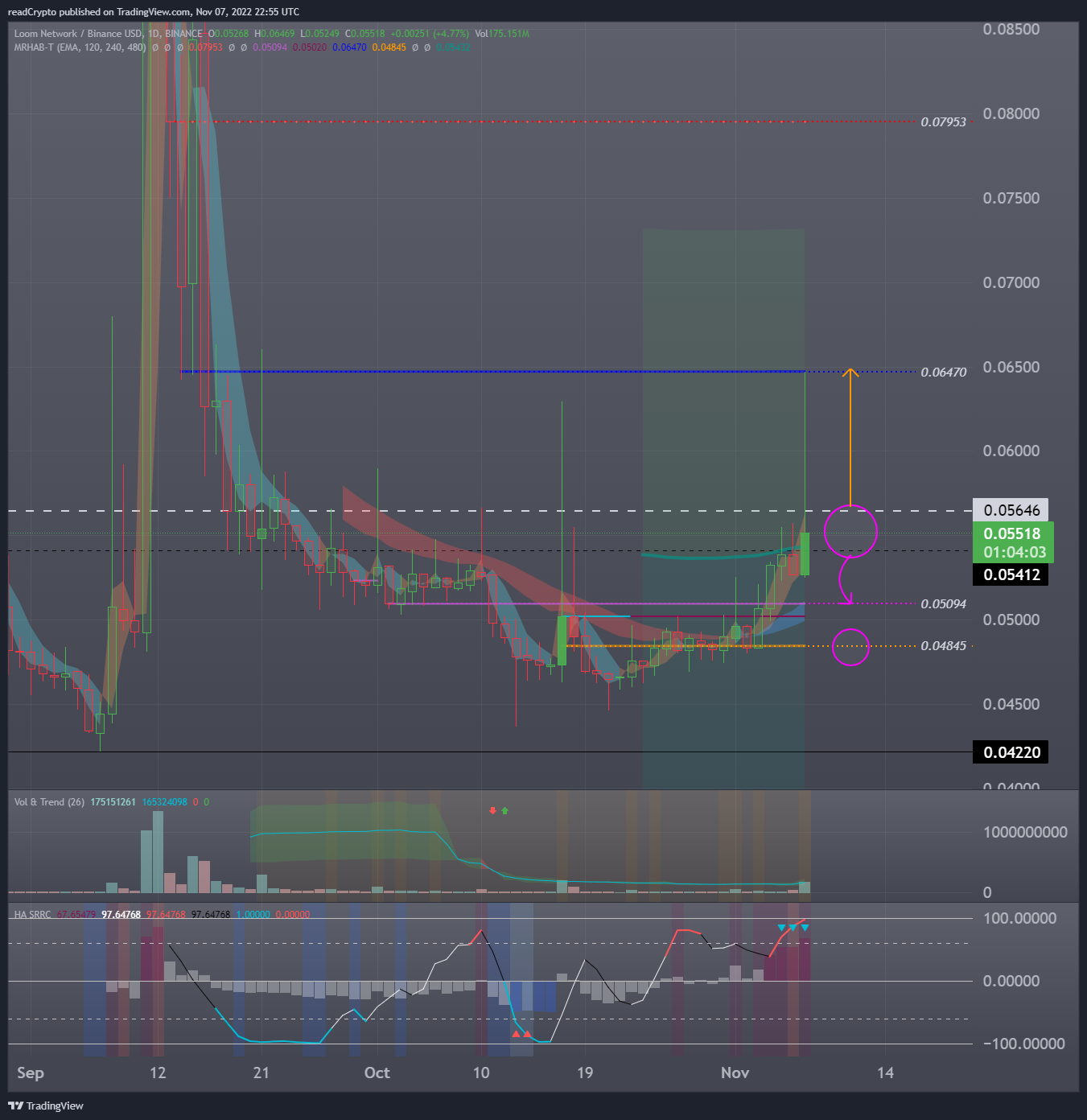This screenshot has height=1120, width=1087.
Task: Click the 0.04845 label beside orange line
Action: 944,646
